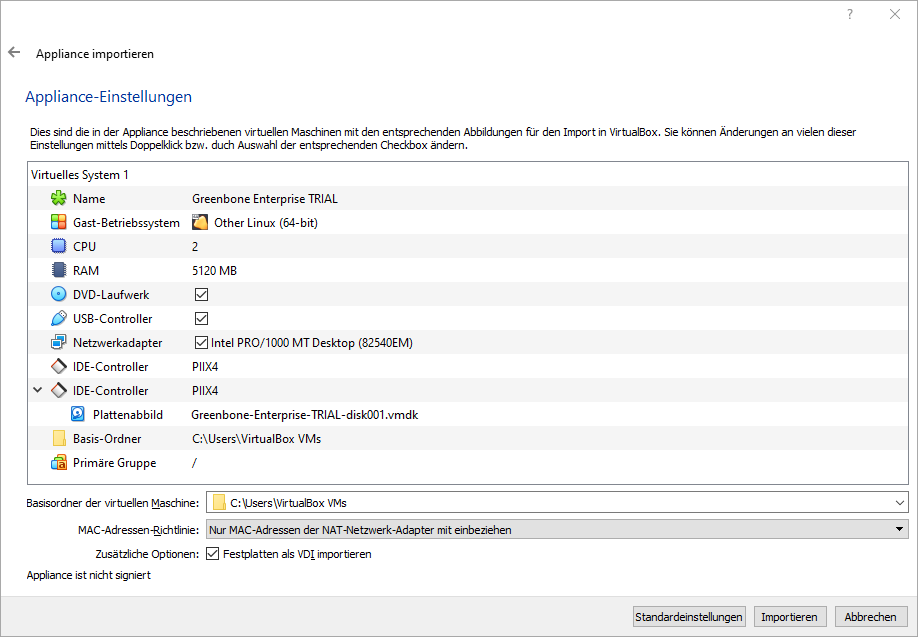Click the Importieren button

click(790, 617)
